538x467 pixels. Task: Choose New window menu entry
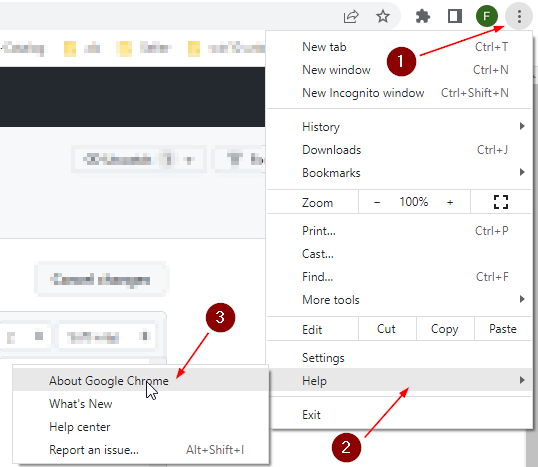(399, 70)
